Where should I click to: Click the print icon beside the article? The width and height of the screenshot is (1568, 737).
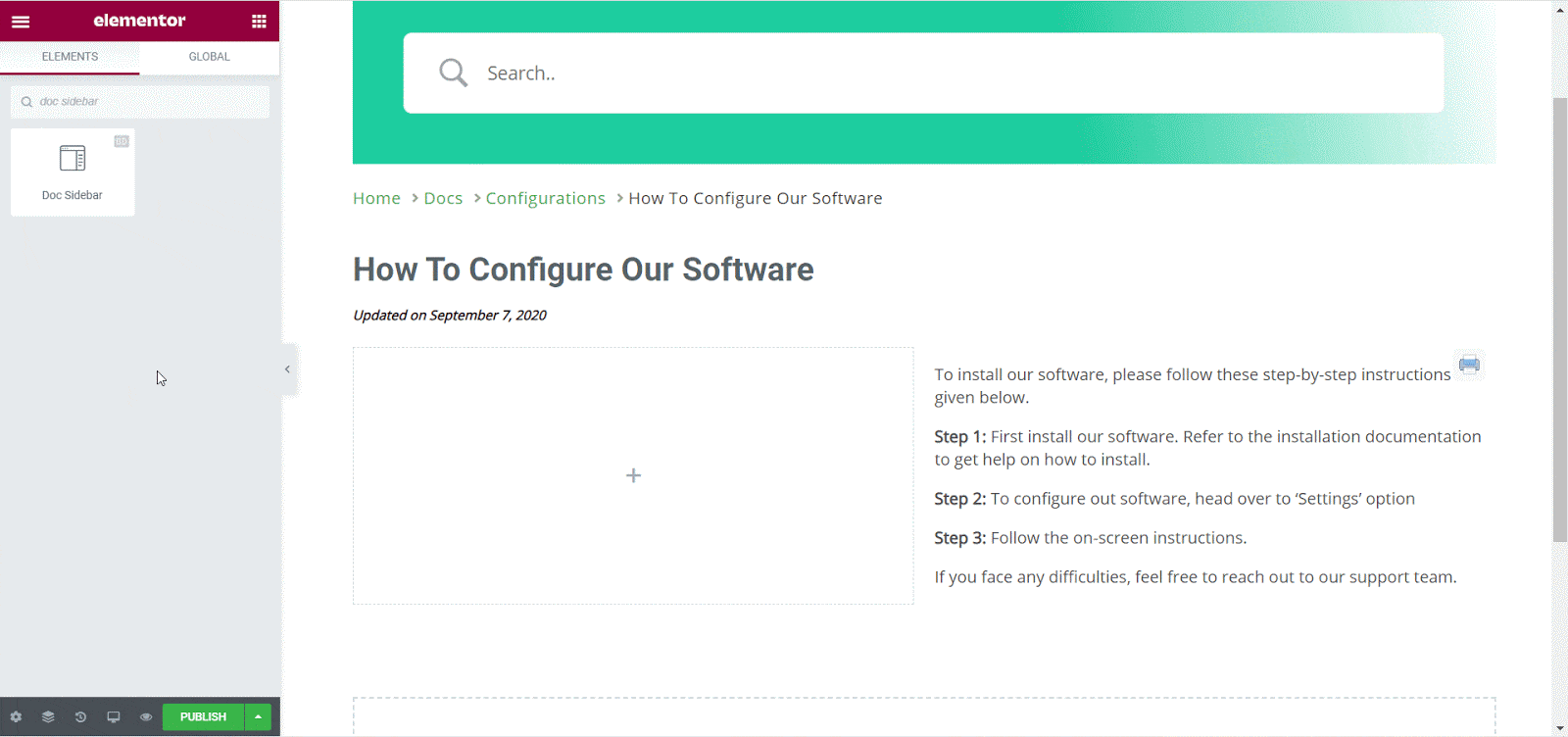click(1469, 365)
